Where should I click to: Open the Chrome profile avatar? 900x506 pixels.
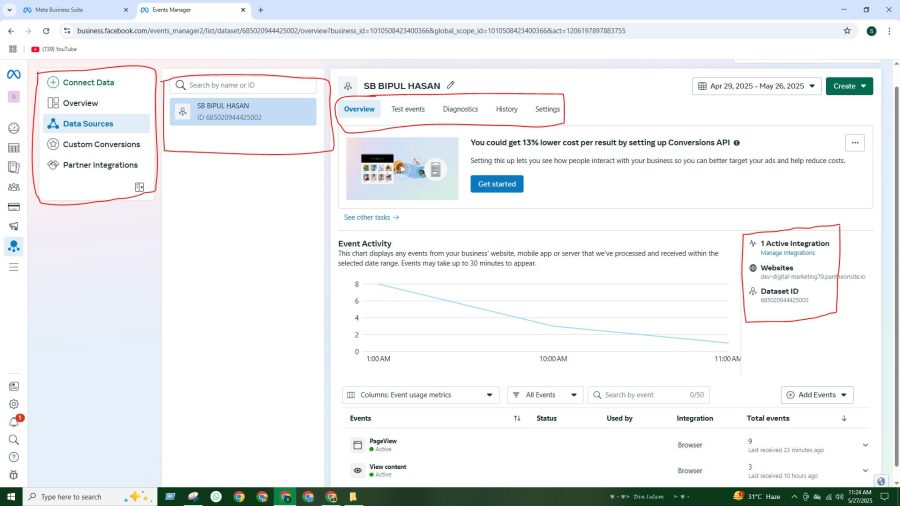click(x=871, y=31)
